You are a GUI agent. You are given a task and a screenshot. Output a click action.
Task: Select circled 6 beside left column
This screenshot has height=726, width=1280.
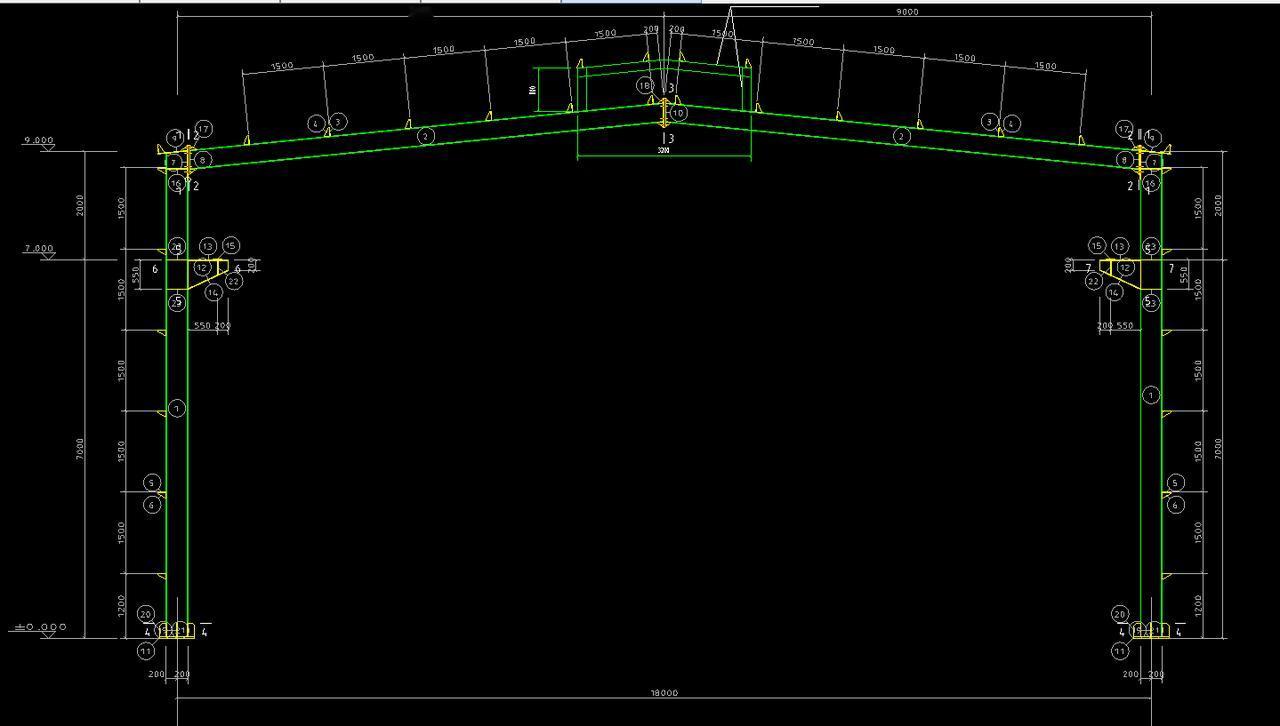coord(152,505)
